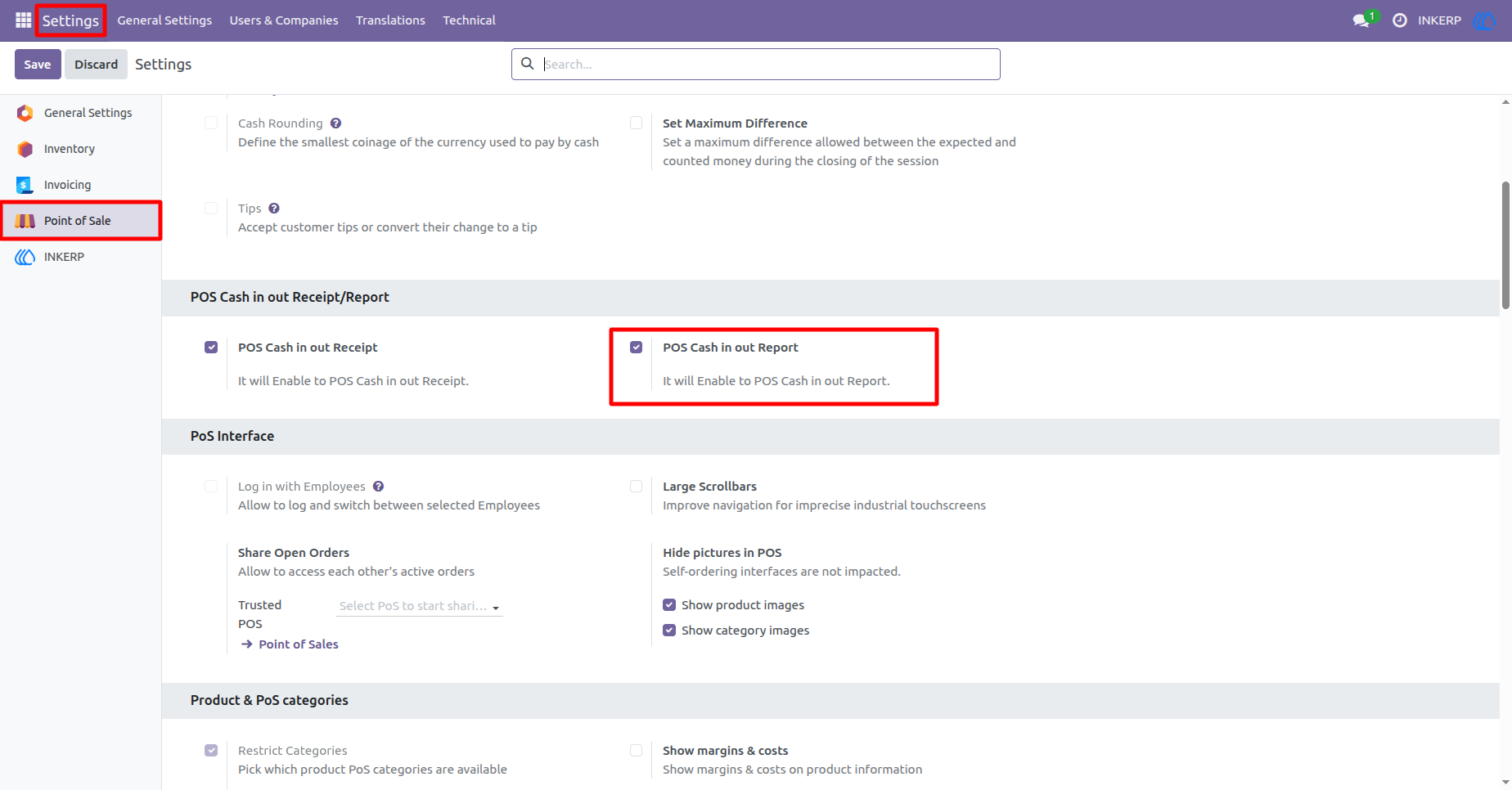This screenshot has height=790, width=1512.
Task: Toggle the Restrict Categories checkbox
Action: click(x=211, y=750)
